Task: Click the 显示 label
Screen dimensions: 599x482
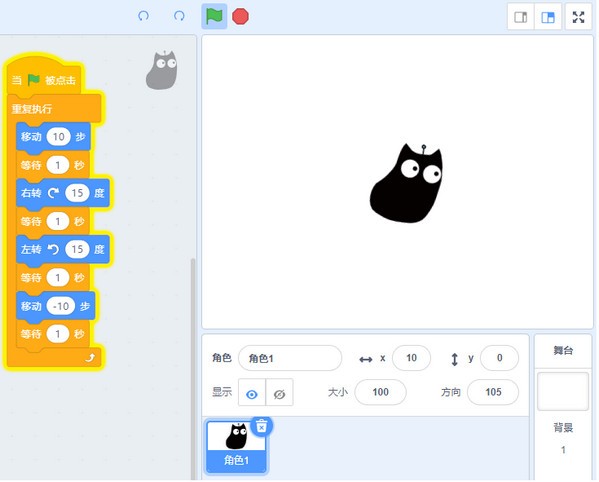Action: point(222,392)
